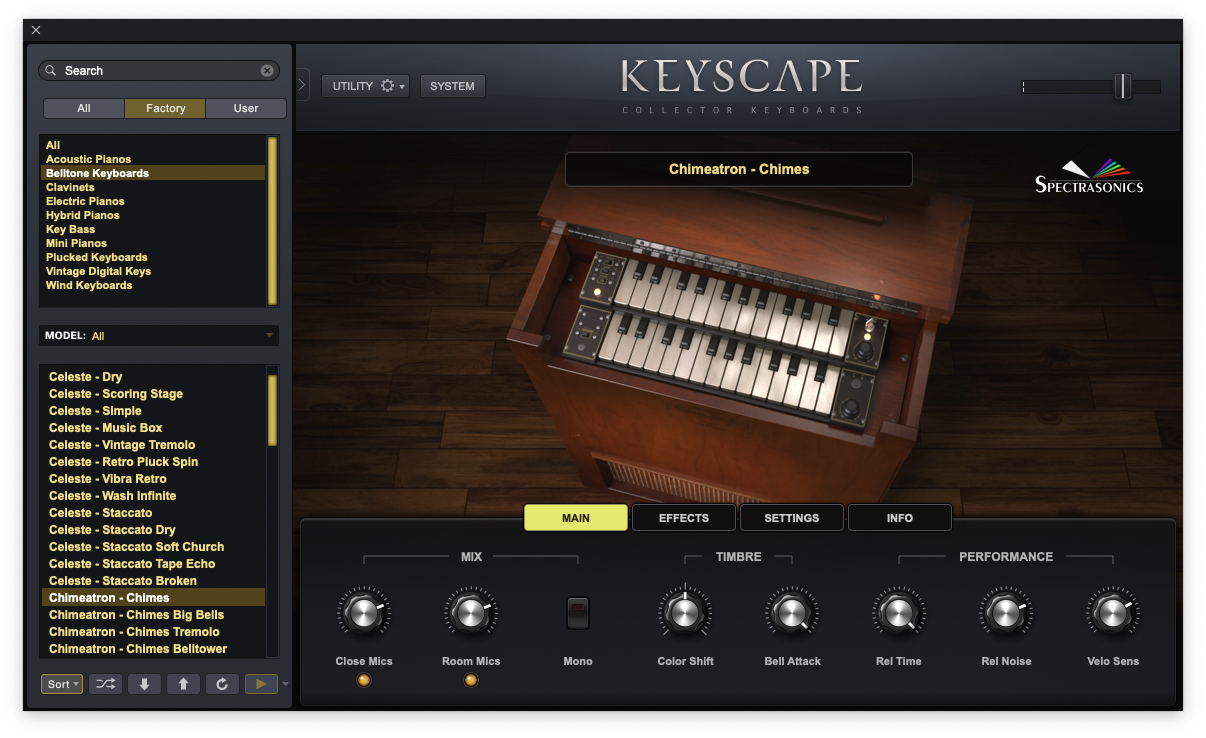Viewport: 1206px width, 738px height.
Task: Load the Chimeatron - Chimes Tremolo patch
Action: [x=153, y=632]
